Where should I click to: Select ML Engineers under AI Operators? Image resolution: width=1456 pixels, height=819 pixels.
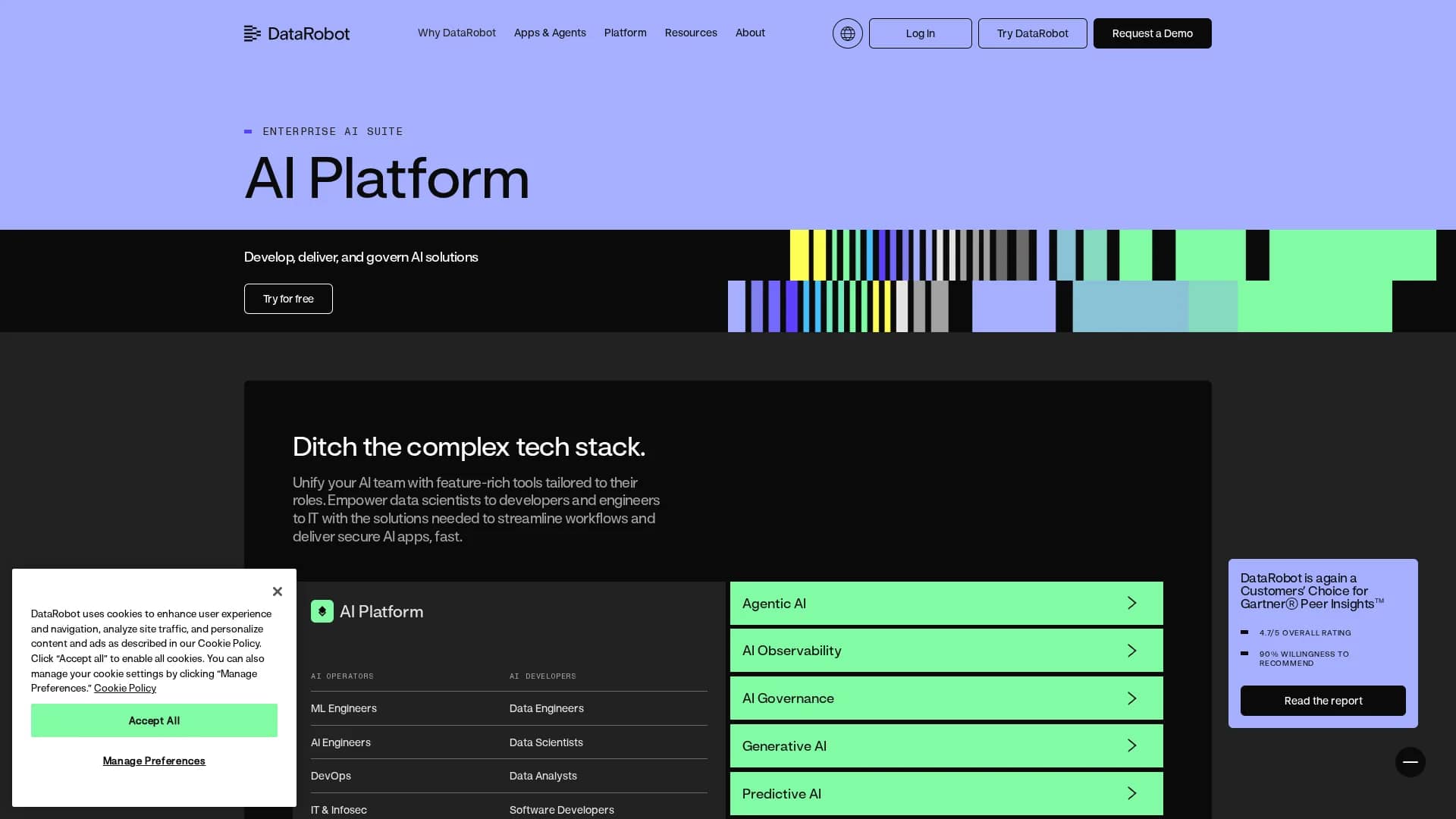(x=344, y=708)
